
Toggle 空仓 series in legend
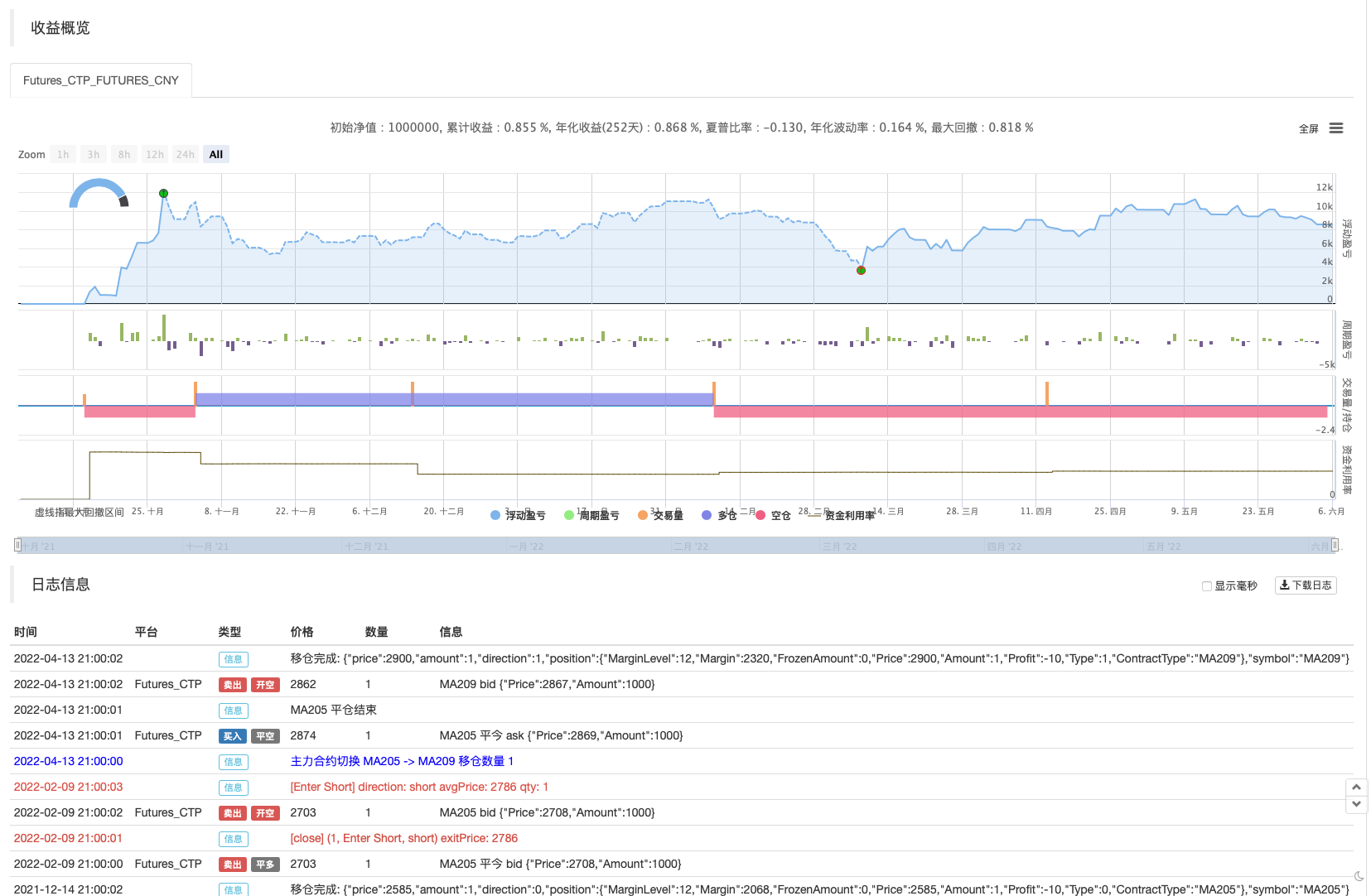click(773, 515)
